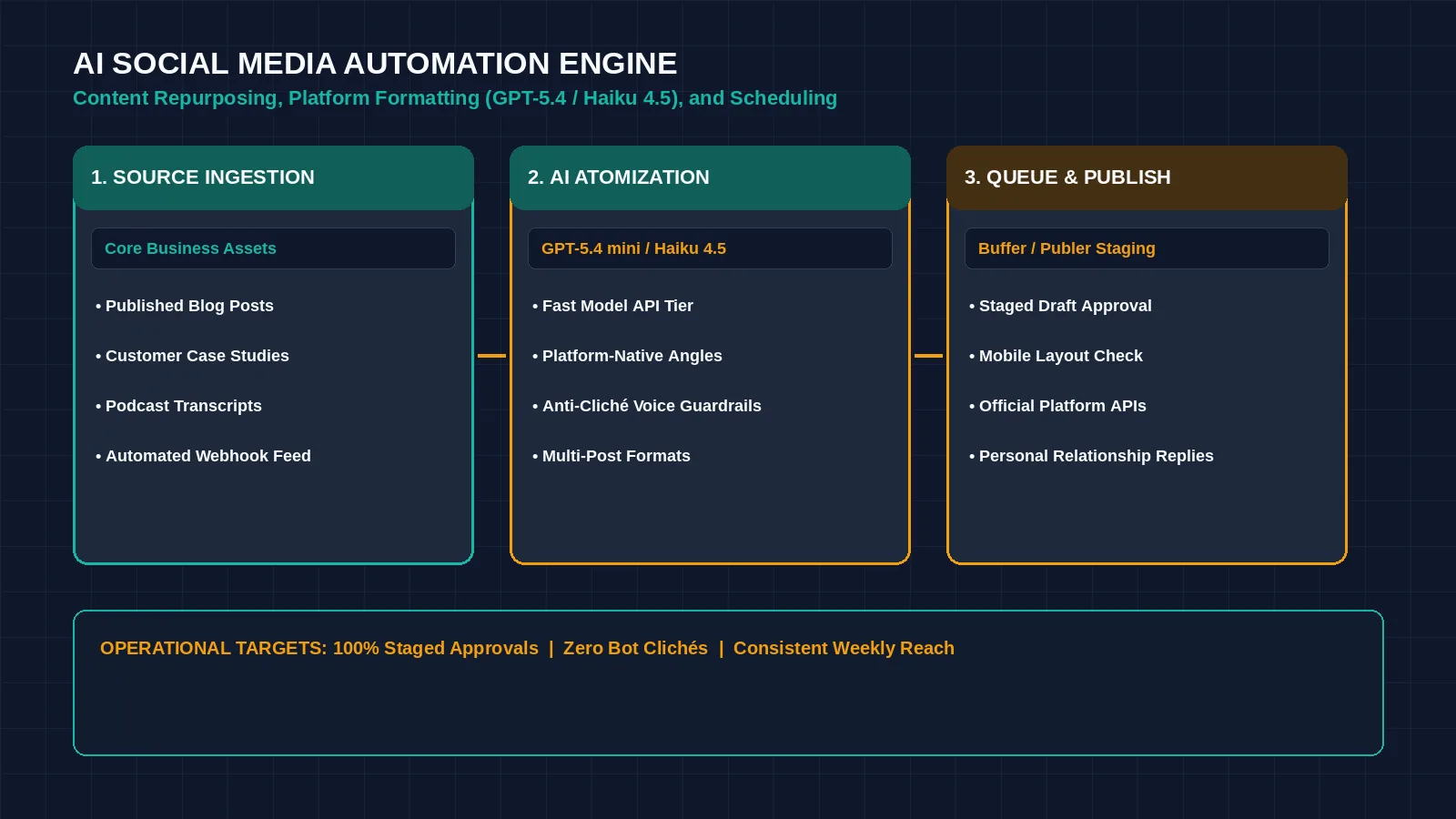Select Official Platform APIs bullet
The height and width of the screenshot is (819, 1456).
[1057, 406]
